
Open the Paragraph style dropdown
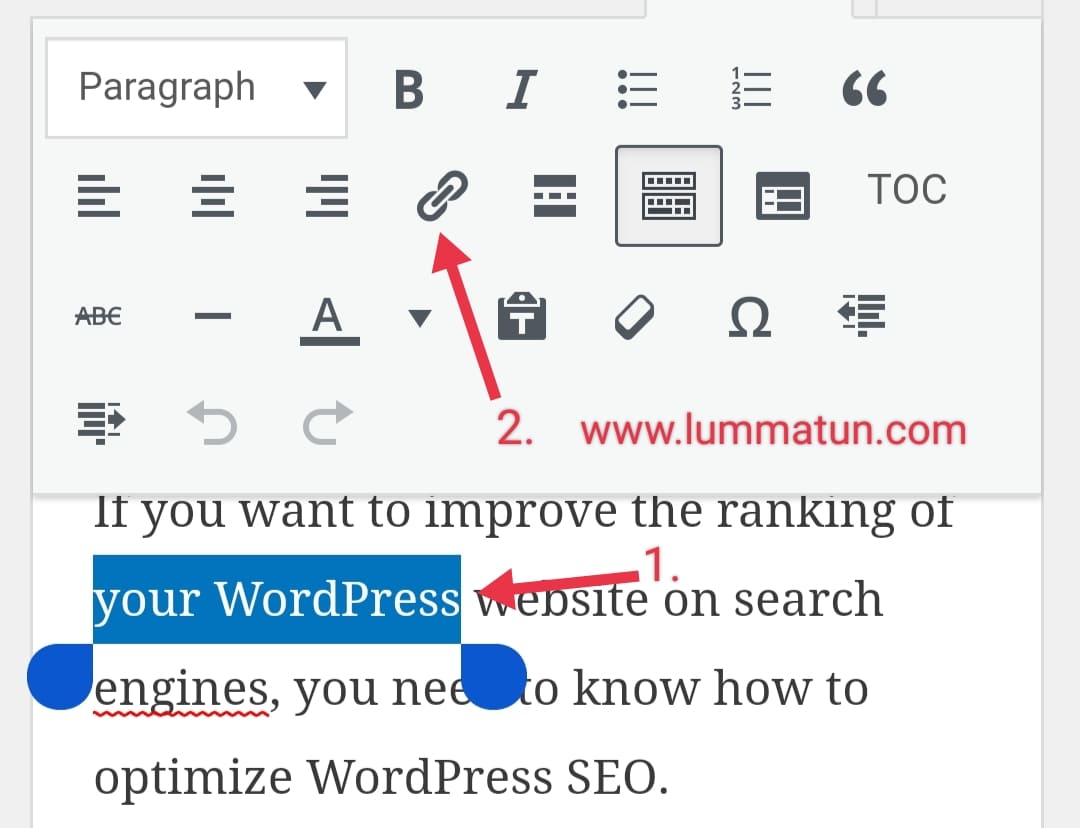click(x=195, y=88)
